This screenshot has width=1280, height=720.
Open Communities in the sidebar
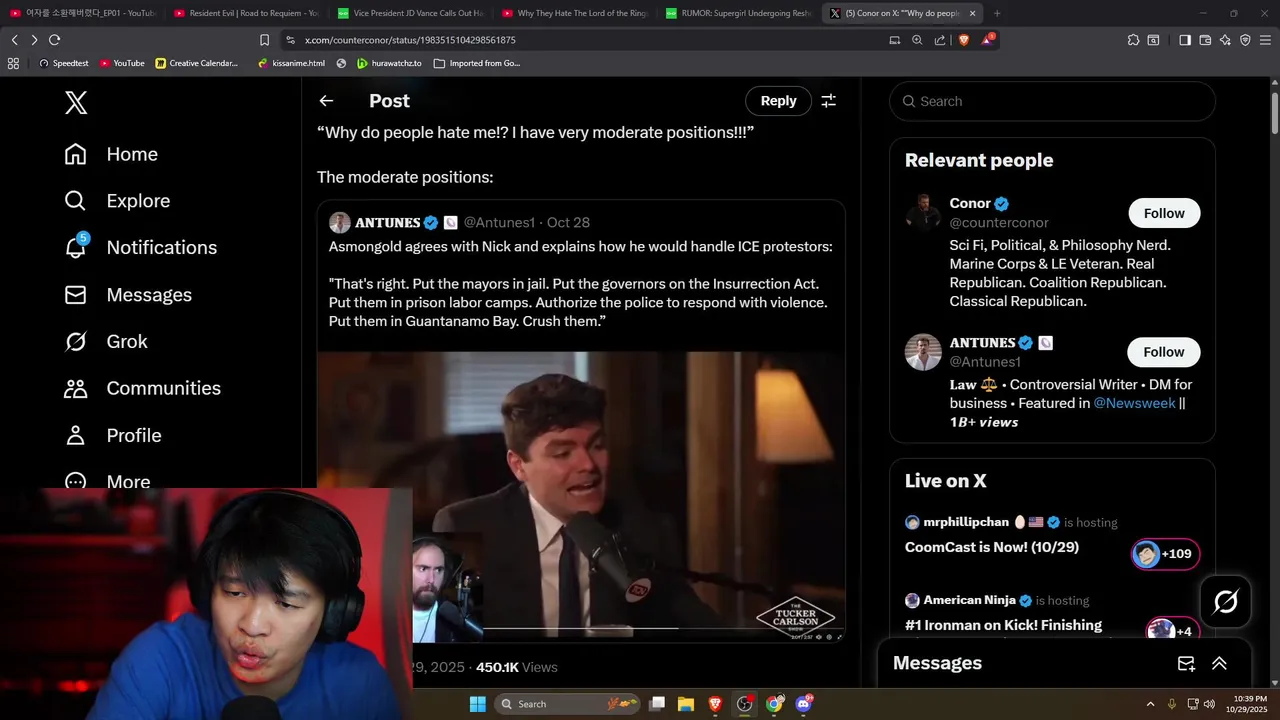tap(142, 388)
